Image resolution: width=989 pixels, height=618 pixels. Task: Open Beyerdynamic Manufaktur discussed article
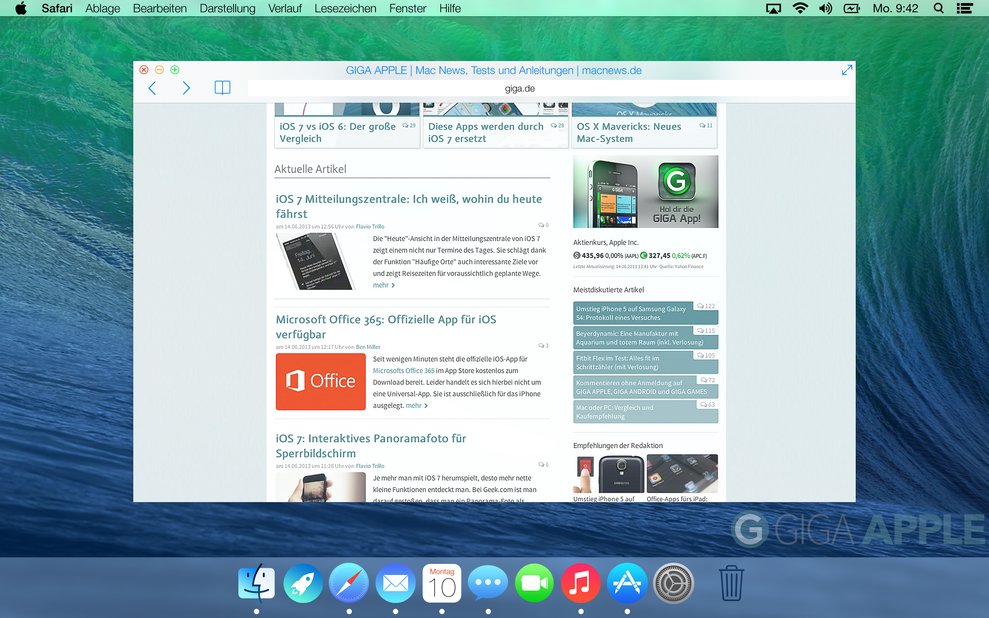[x=645, y=337]
